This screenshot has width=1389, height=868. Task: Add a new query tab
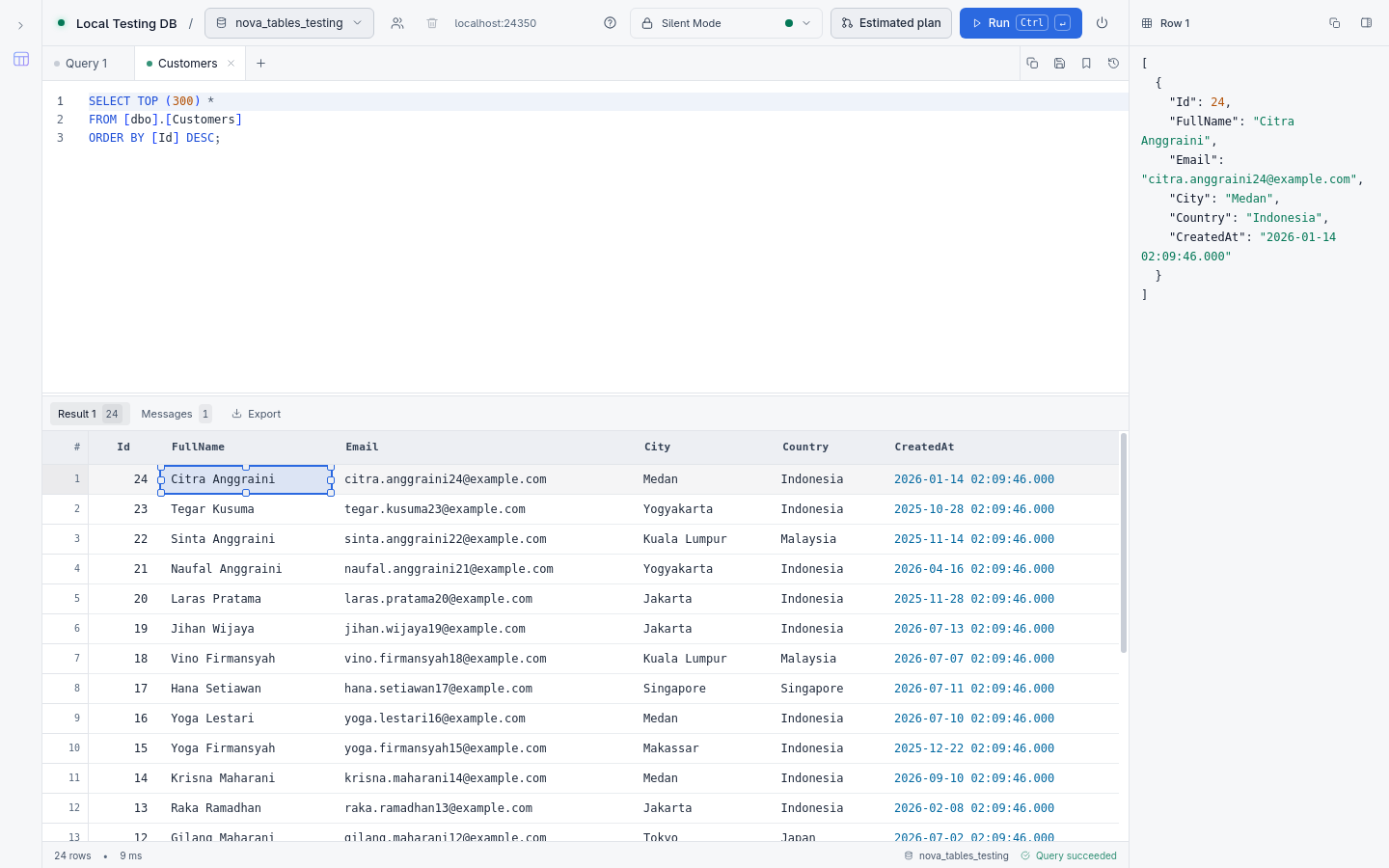(260, 64)
